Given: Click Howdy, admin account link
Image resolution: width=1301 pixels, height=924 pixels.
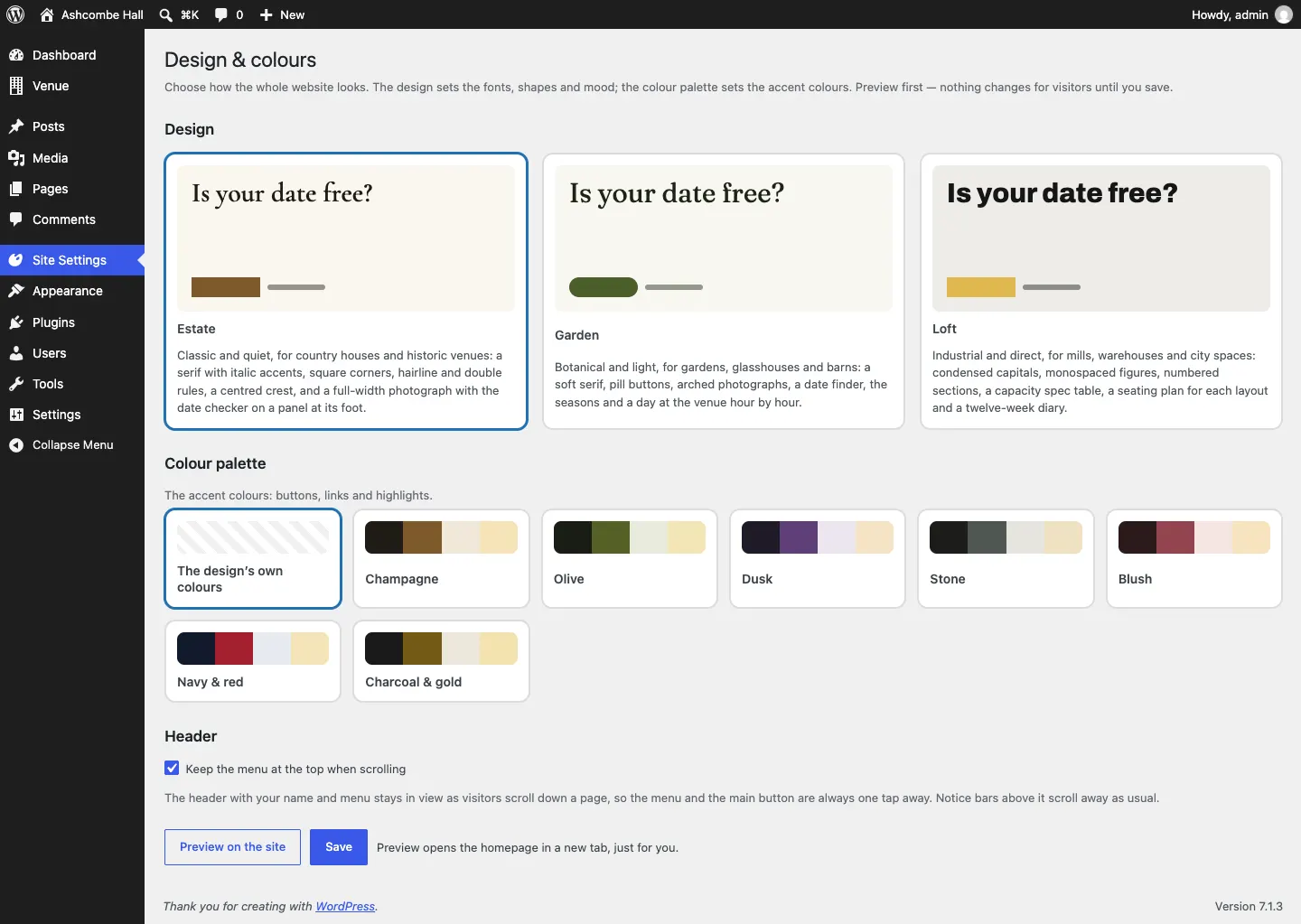Looking at the screenshot, I should [x=1241, y=14].
